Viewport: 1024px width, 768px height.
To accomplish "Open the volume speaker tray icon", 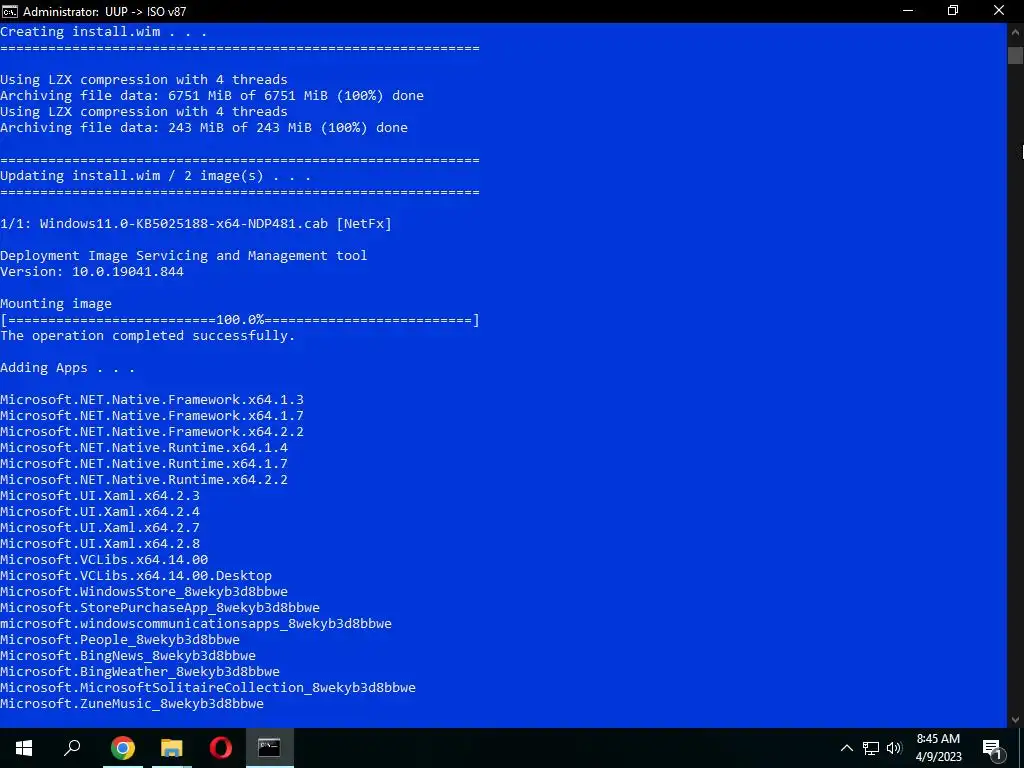I will (x=894, y=748).
